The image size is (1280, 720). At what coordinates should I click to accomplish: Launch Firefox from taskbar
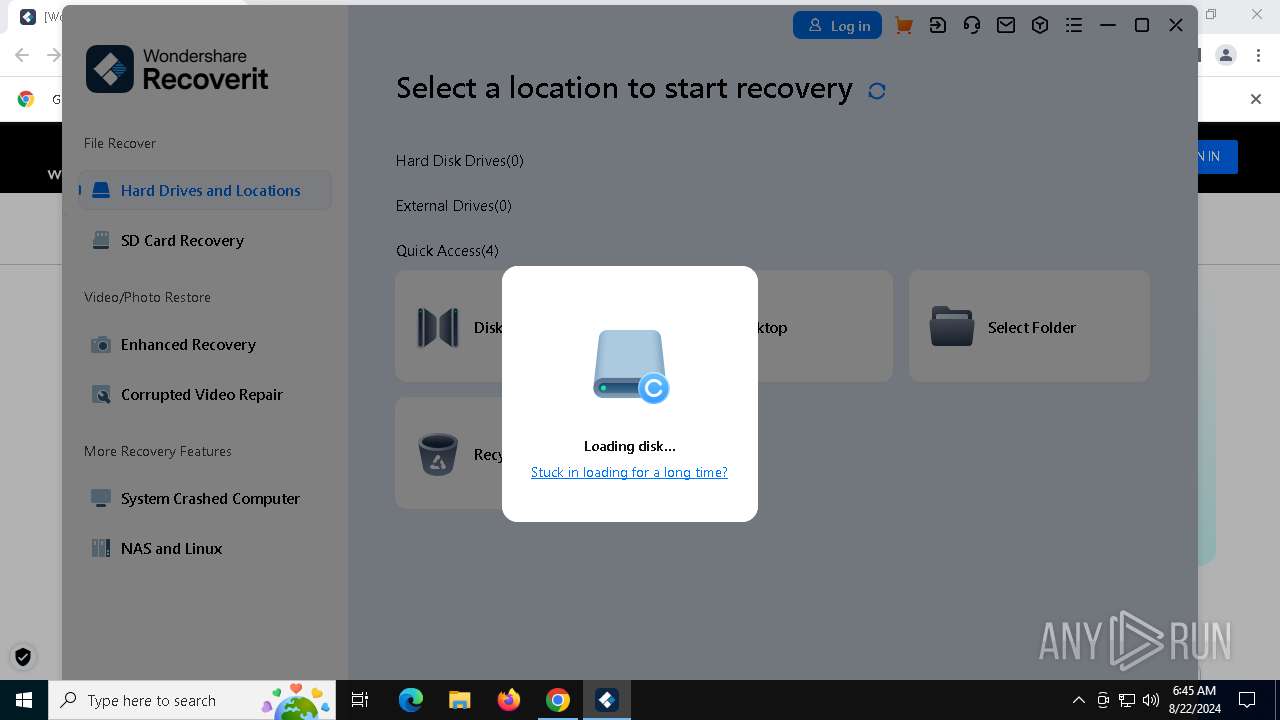(508, 700)
